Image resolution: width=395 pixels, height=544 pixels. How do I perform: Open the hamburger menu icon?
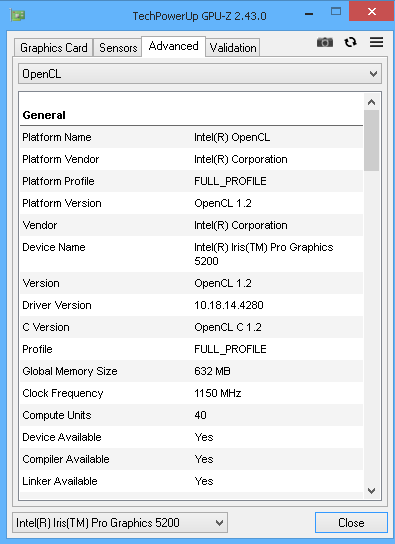point(376,42)
